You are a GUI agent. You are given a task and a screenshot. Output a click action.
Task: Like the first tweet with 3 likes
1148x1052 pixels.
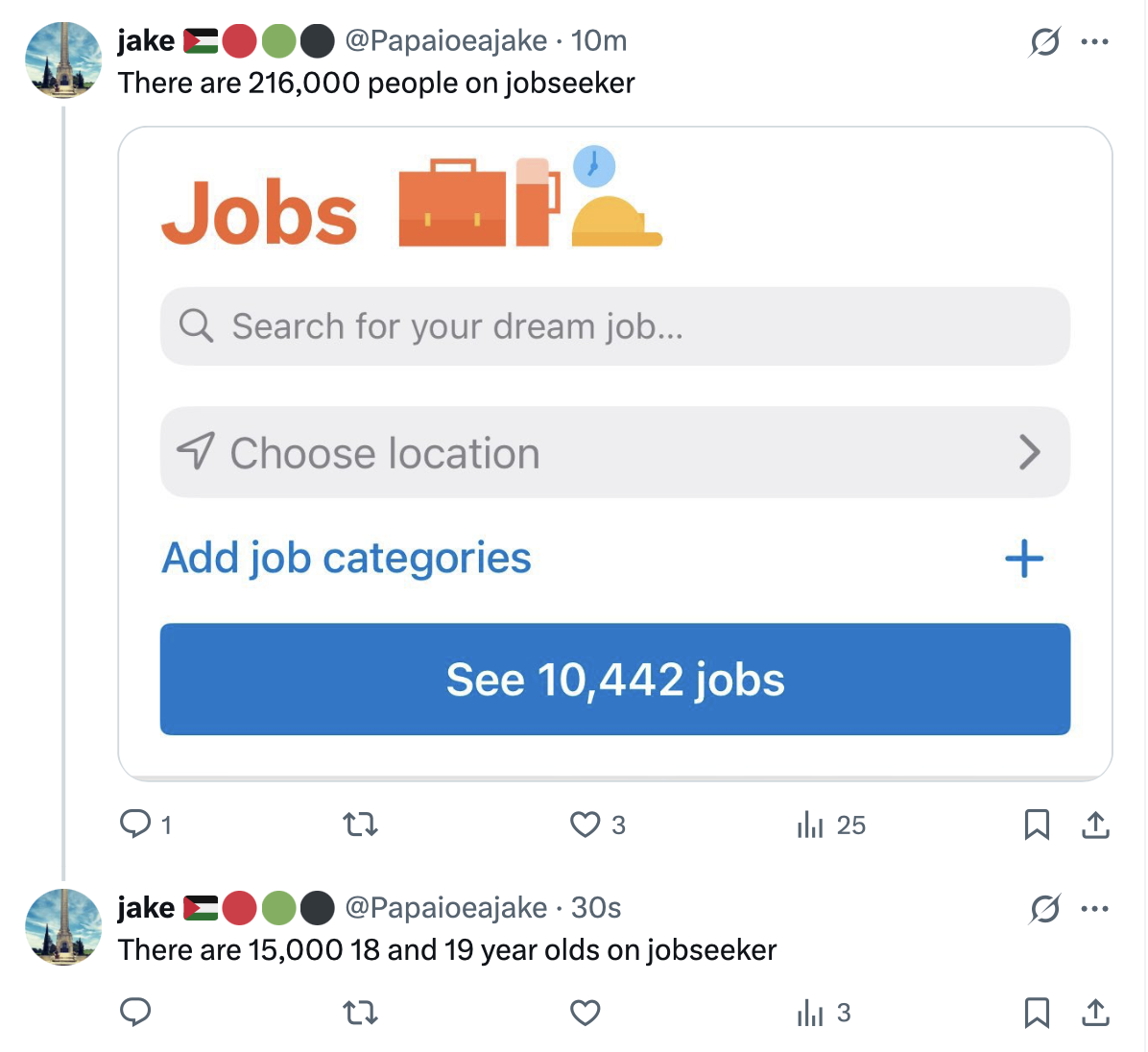point(586,825)
